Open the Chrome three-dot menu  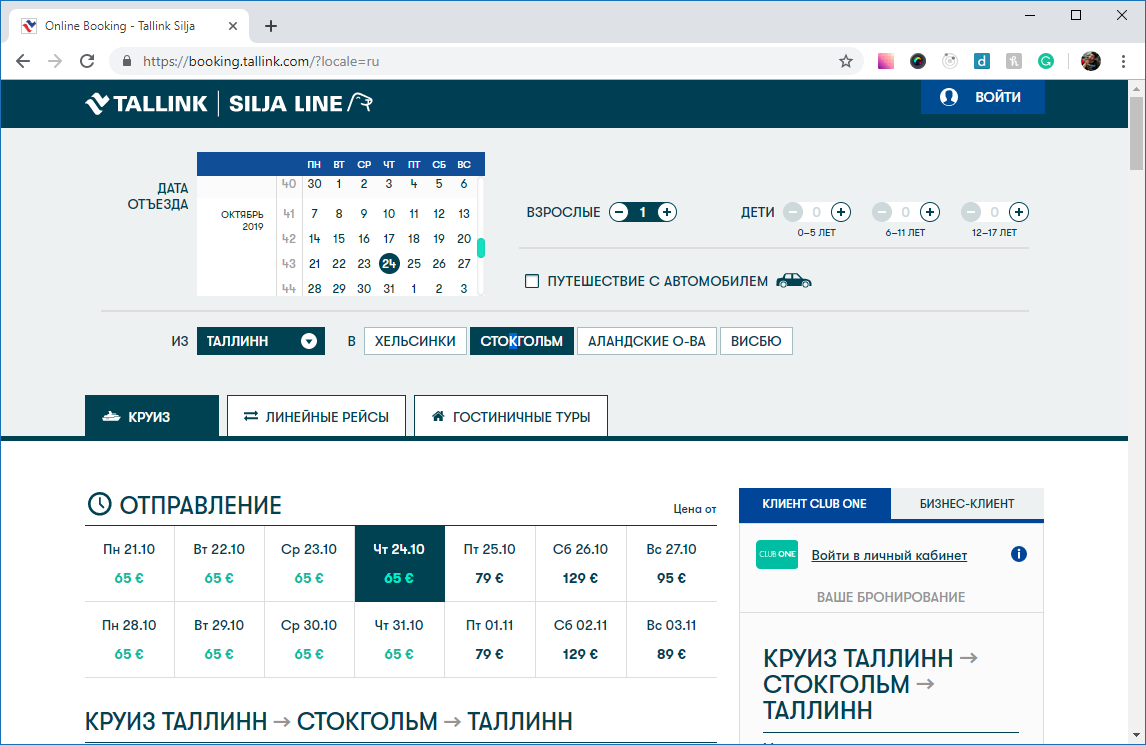point(1123,61)
